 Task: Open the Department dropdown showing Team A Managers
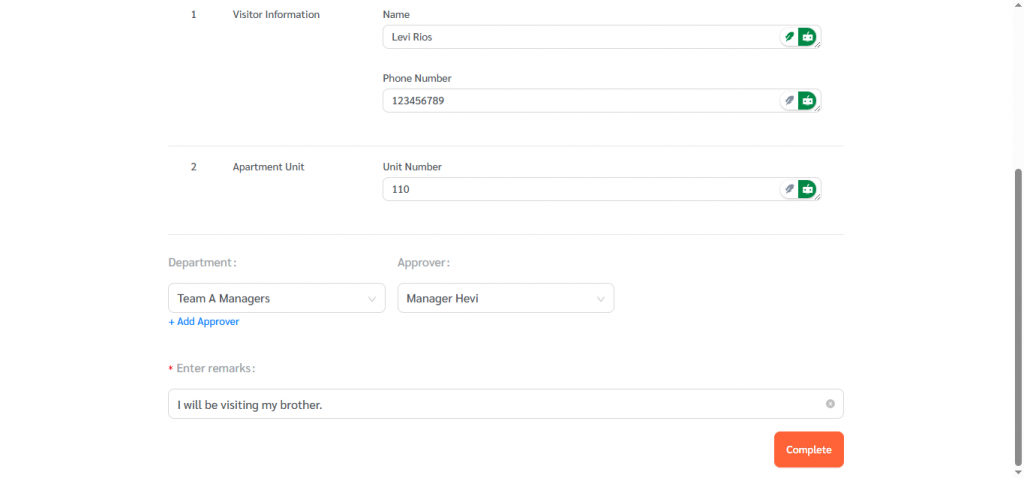pos(265,298)
